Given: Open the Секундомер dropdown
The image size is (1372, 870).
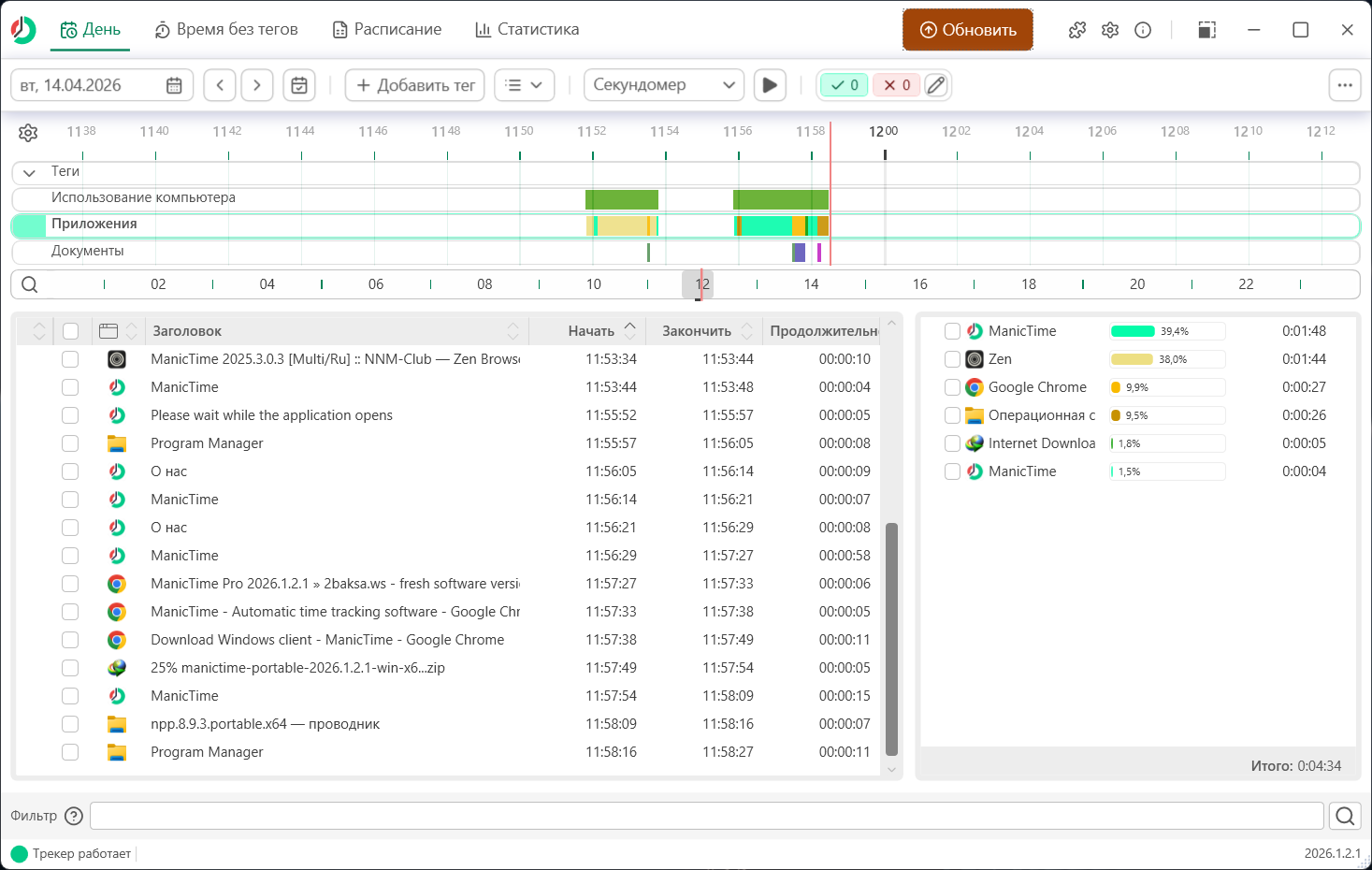Looking at the screenshot, I should click(664, 85).
